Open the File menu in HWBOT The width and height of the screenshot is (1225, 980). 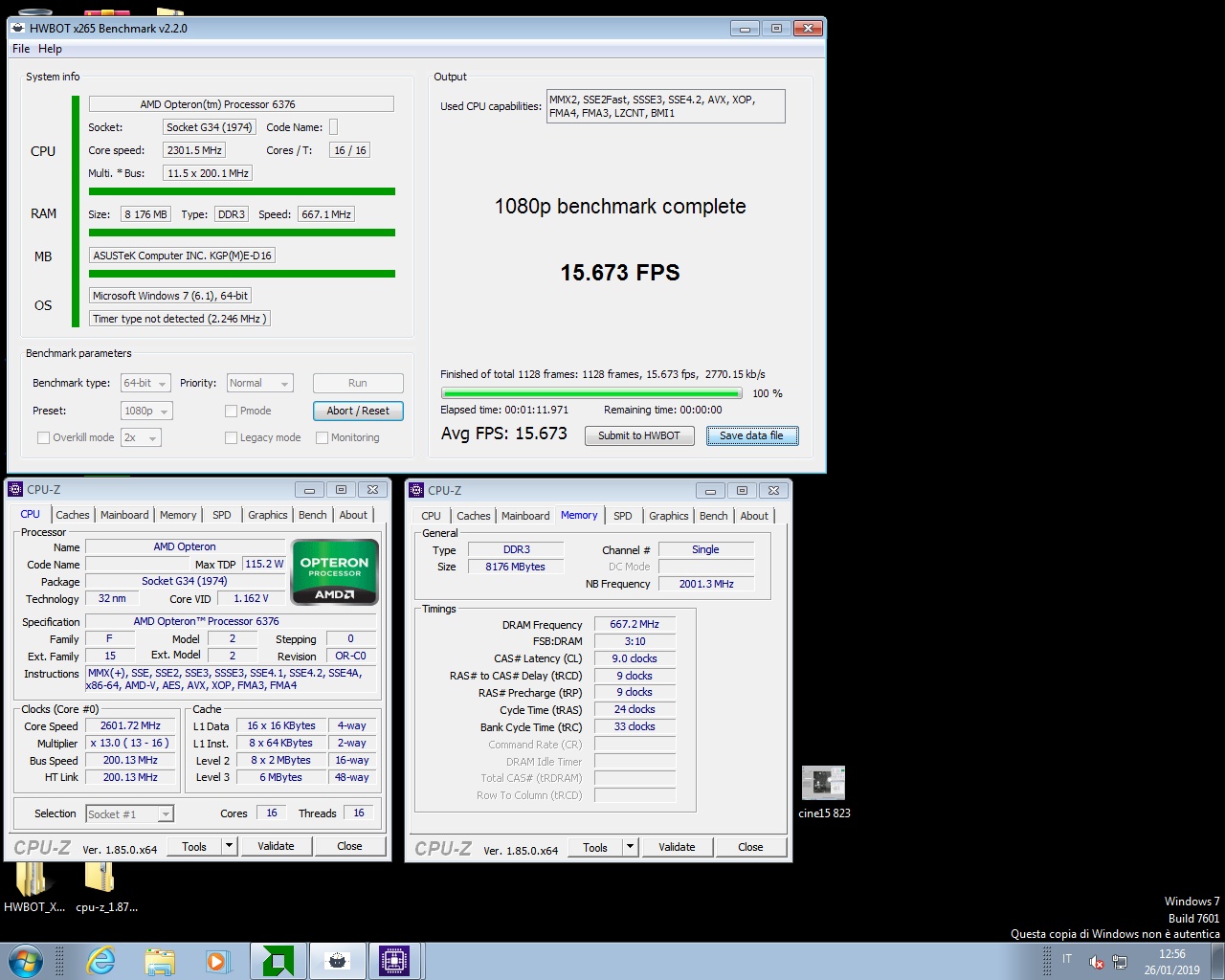tap(21, 49)
